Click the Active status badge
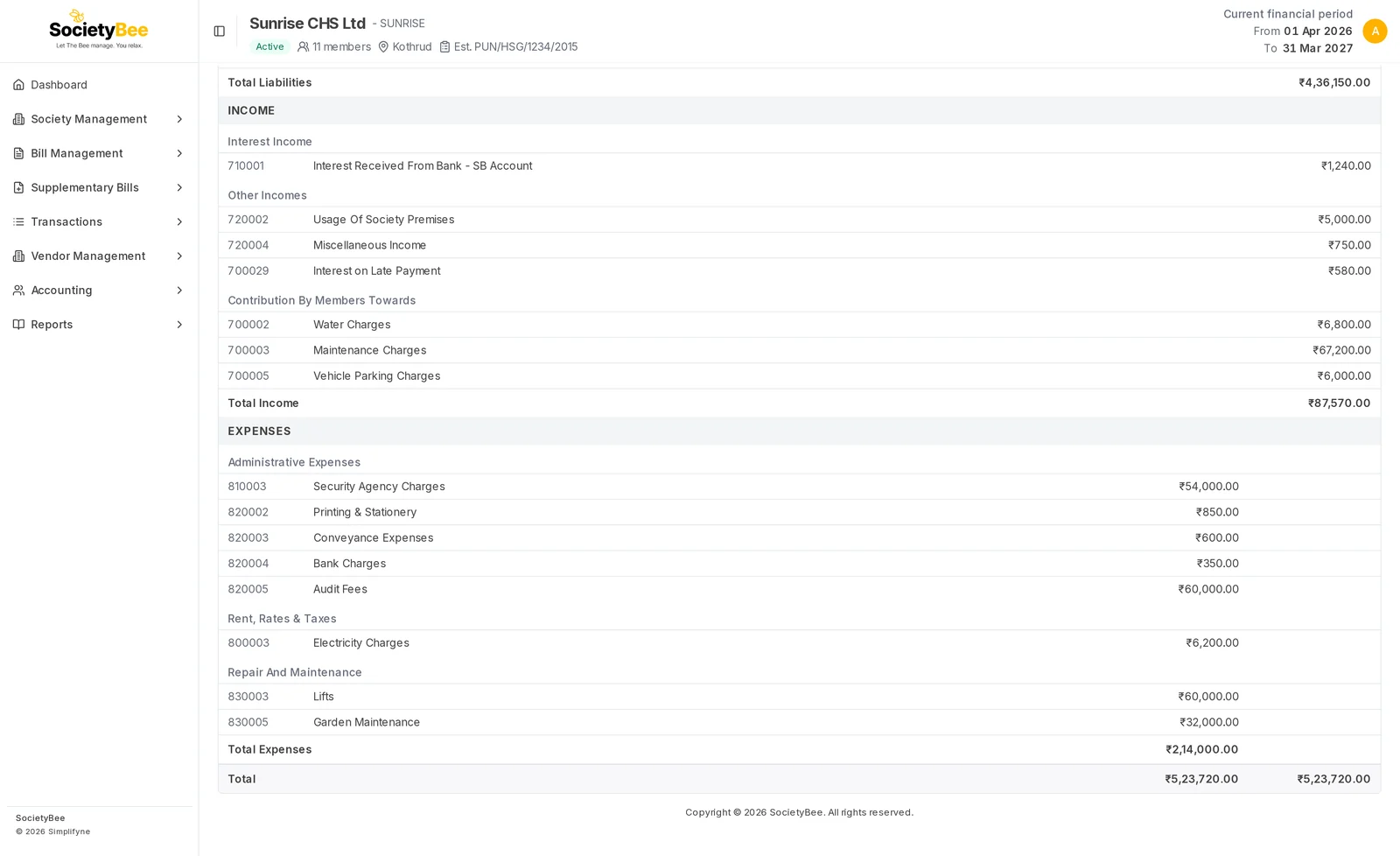Image resolution: width=1400 pixels, height=856 pixels. tap(269, 46)
